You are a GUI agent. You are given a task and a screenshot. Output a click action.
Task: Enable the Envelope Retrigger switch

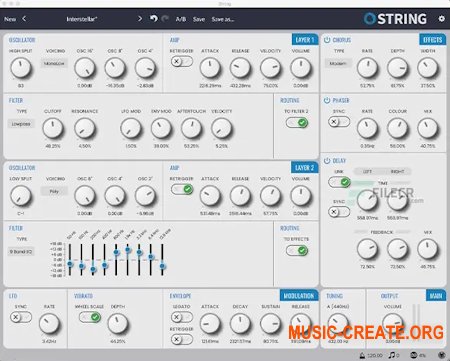182,339
